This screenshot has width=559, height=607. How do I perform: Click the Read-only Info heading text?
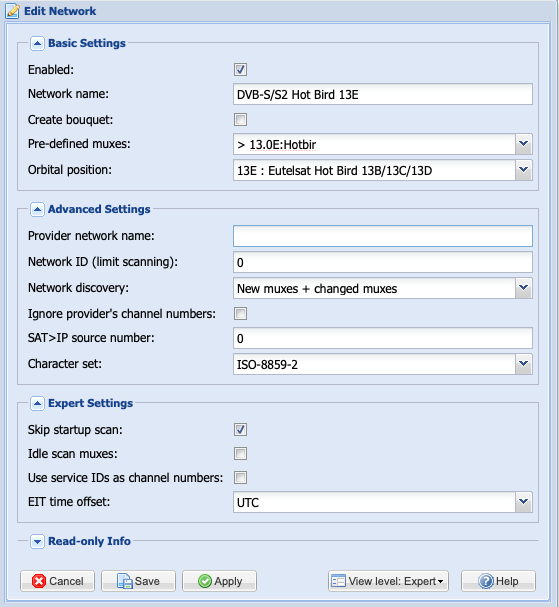tap(89, 541)
